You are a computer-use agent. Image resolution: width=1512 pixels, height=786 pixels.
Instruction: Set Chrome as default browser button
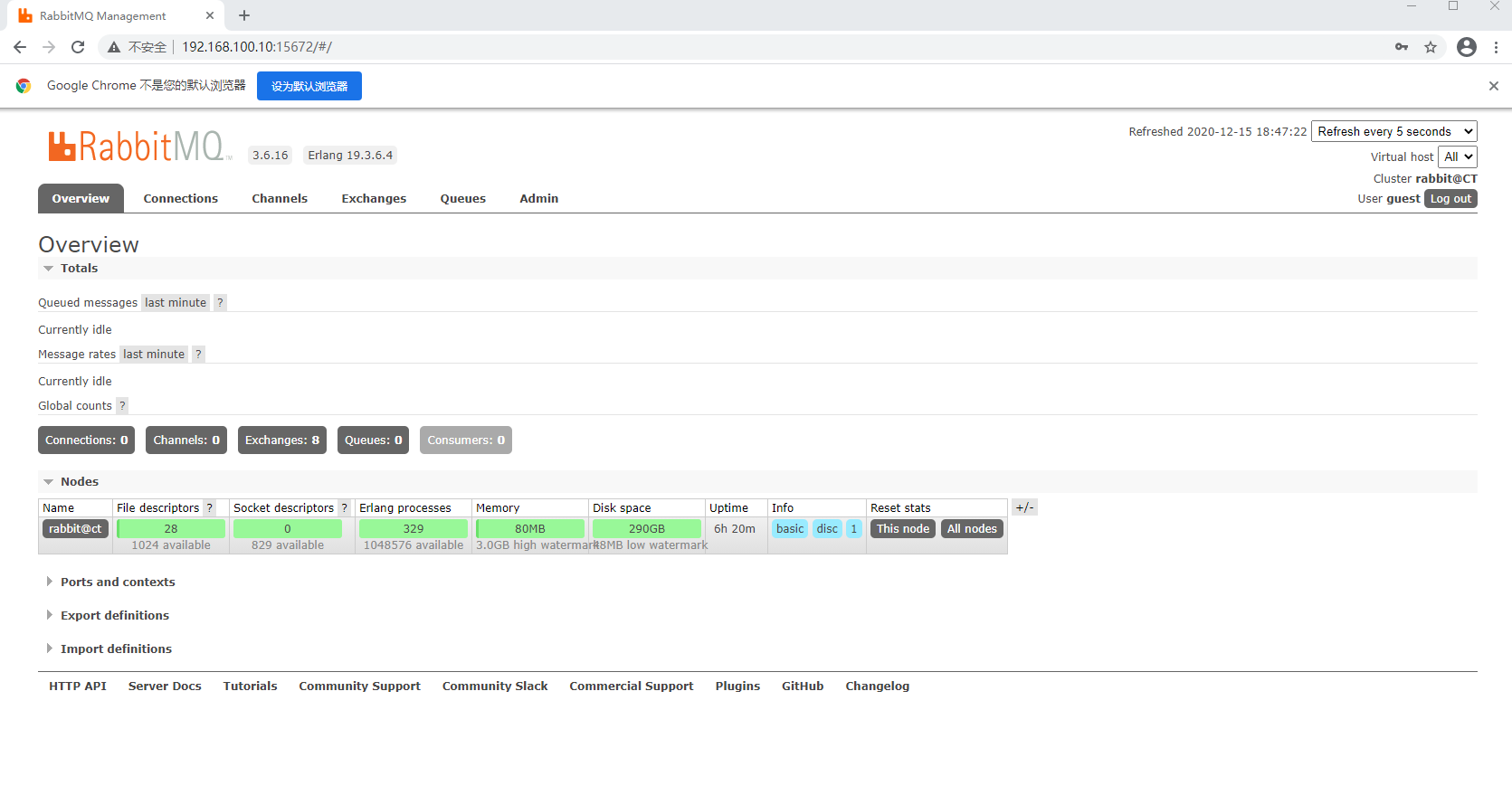point(309,86)
